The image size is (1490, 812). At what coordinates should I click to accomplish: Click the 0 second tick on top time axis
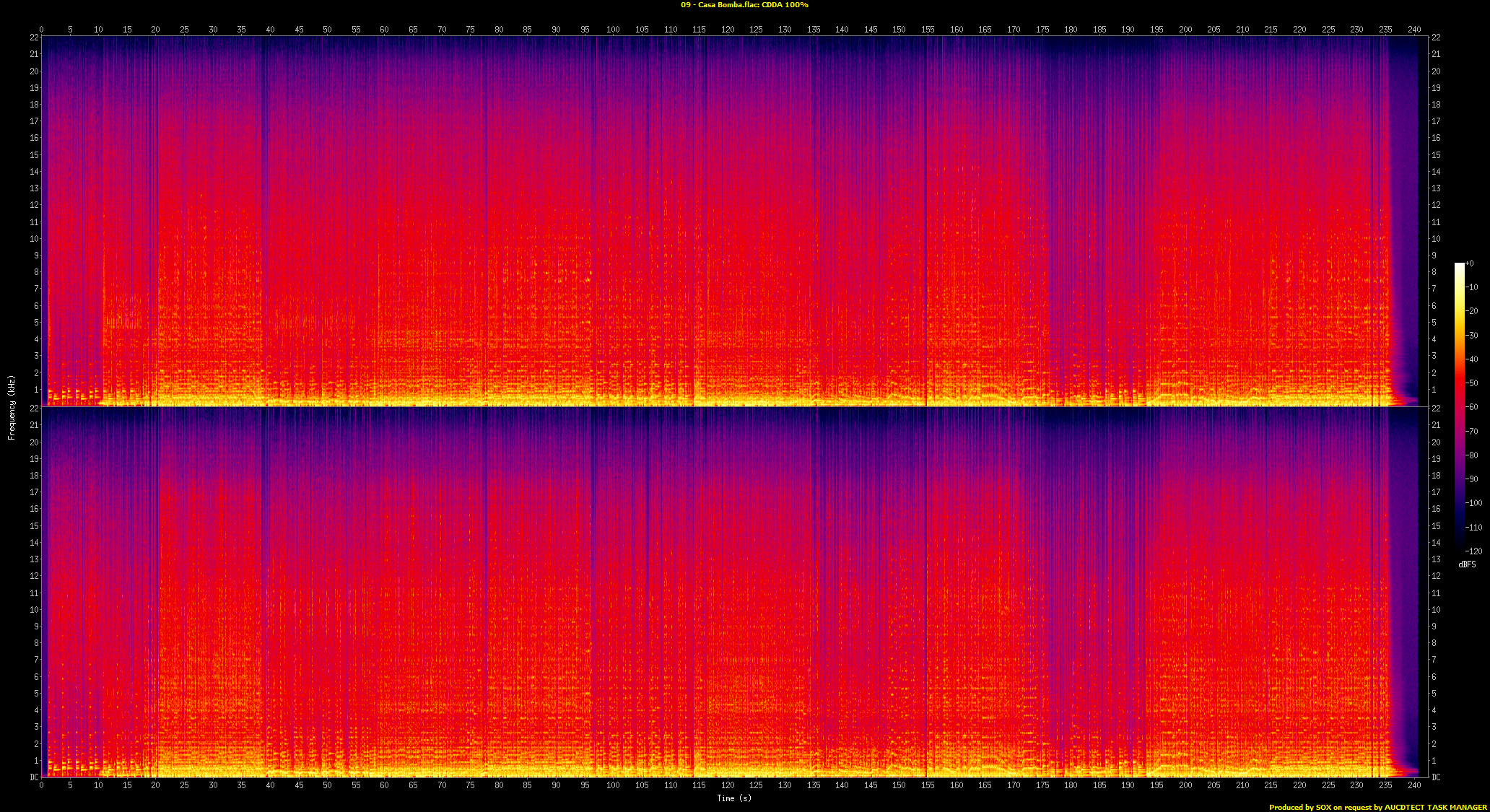click(42, 30)
